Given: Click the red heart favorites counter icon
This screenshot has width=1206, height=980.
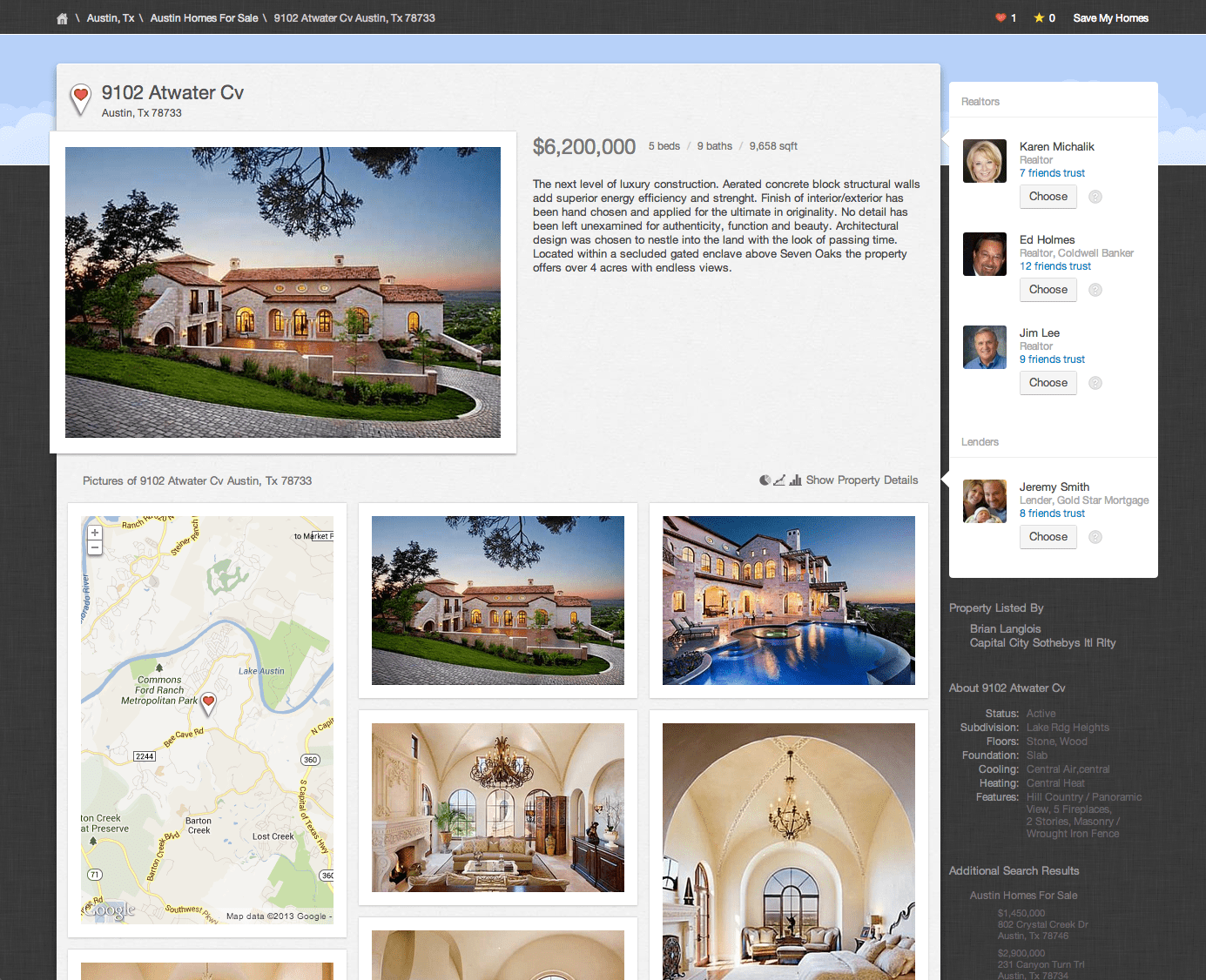Looking at the screenshot, I should click(1001, 18).
